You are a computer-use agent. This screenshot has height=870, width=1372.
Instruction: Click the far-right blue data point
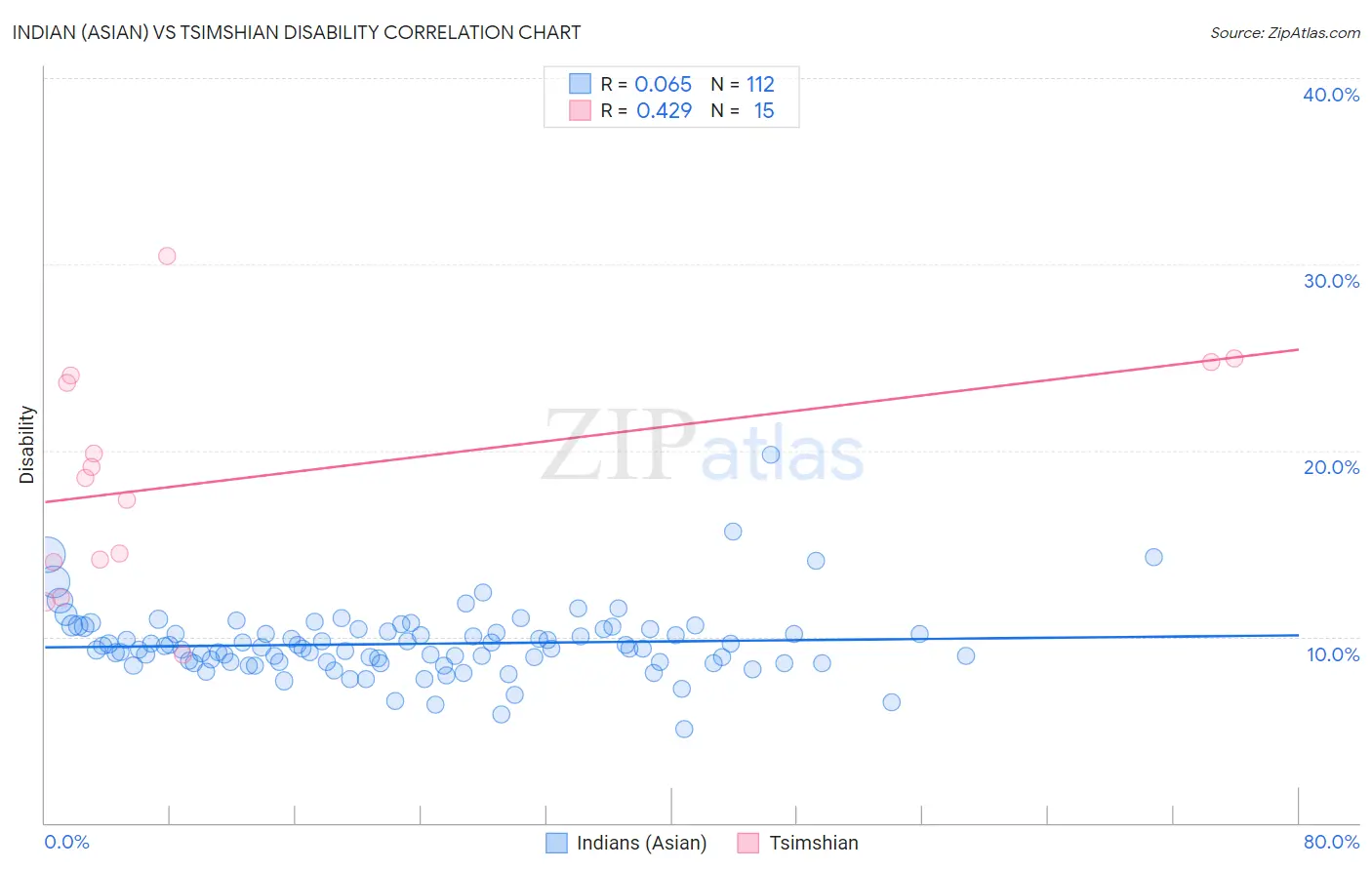[1153, 557]
